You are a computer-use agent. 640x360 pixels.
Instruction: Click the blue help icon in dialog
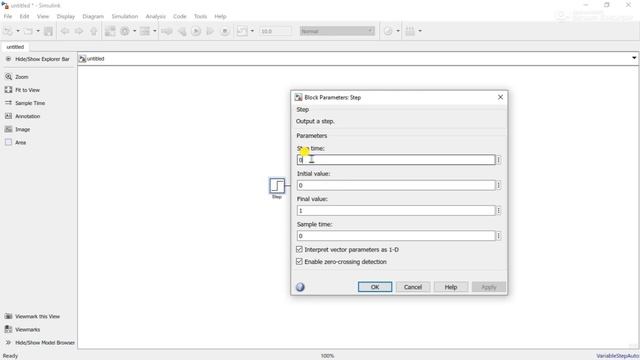coord(300,287)
